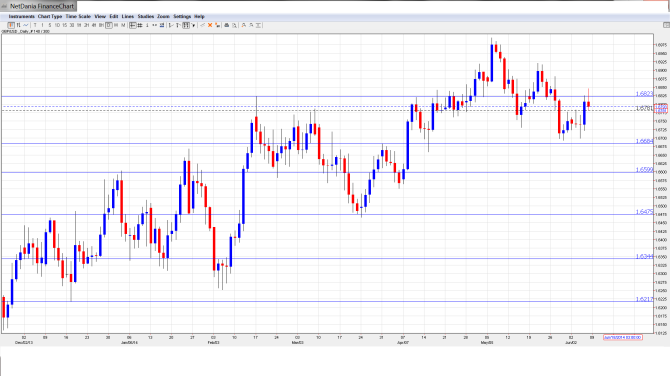Toggle the Daily (D) time scale button
Image resolution: width=670 pixels, height=376 pixels.
point(109,25)
